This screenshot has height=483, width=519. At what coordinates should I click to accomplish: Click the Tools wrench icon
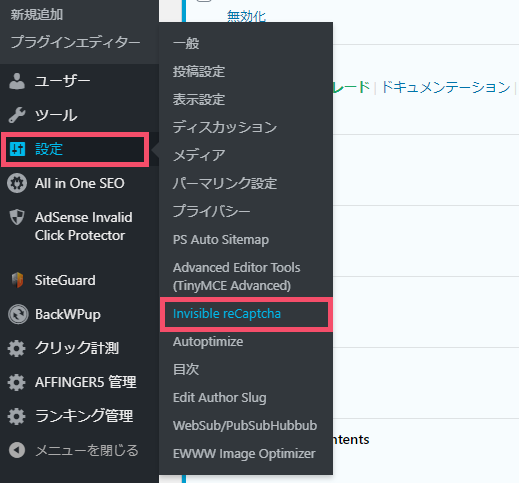17,115
